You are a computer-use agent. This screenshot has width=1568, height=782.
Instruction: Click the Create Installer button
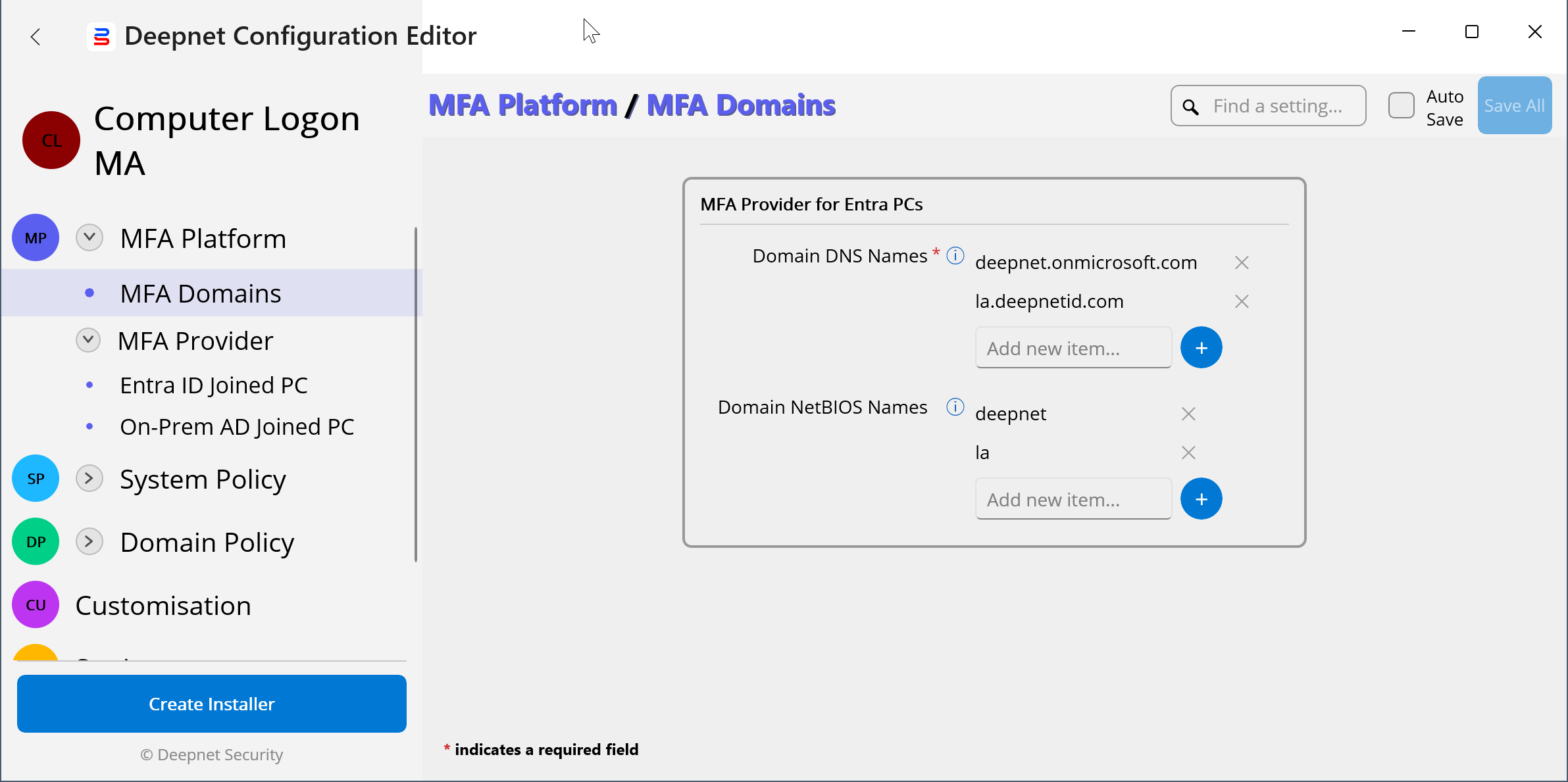211,704
